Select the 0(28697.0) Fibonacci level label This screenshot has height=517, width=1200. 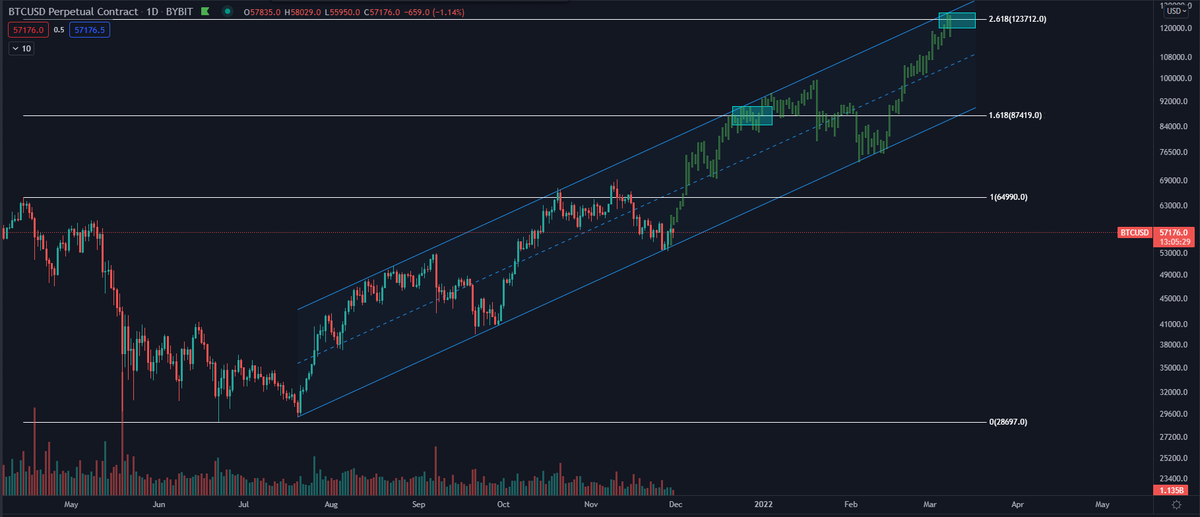pos(1008,422)
